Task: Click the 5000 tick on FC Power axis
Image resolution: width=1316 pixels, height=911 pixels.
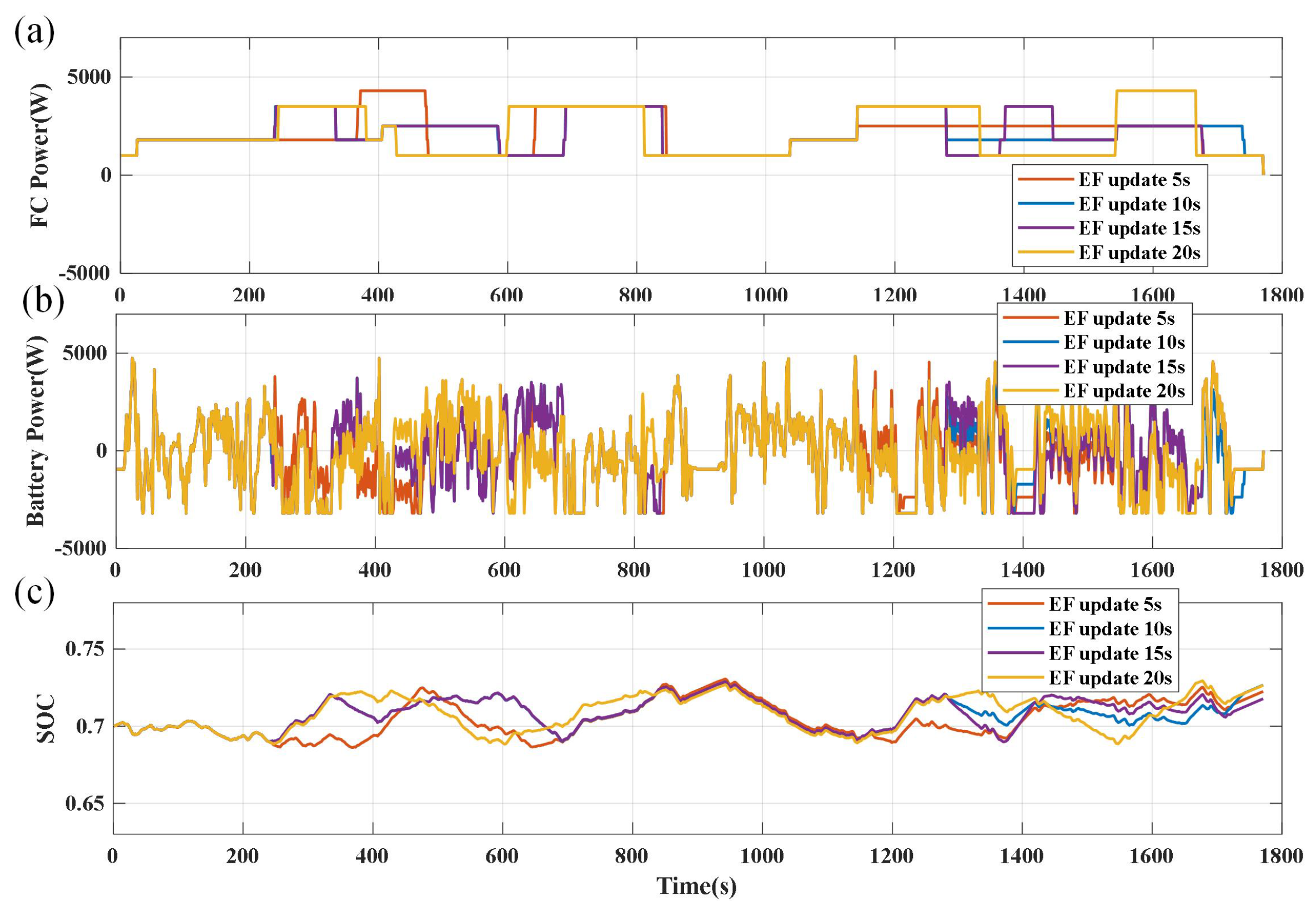Action: pos(88,77)
